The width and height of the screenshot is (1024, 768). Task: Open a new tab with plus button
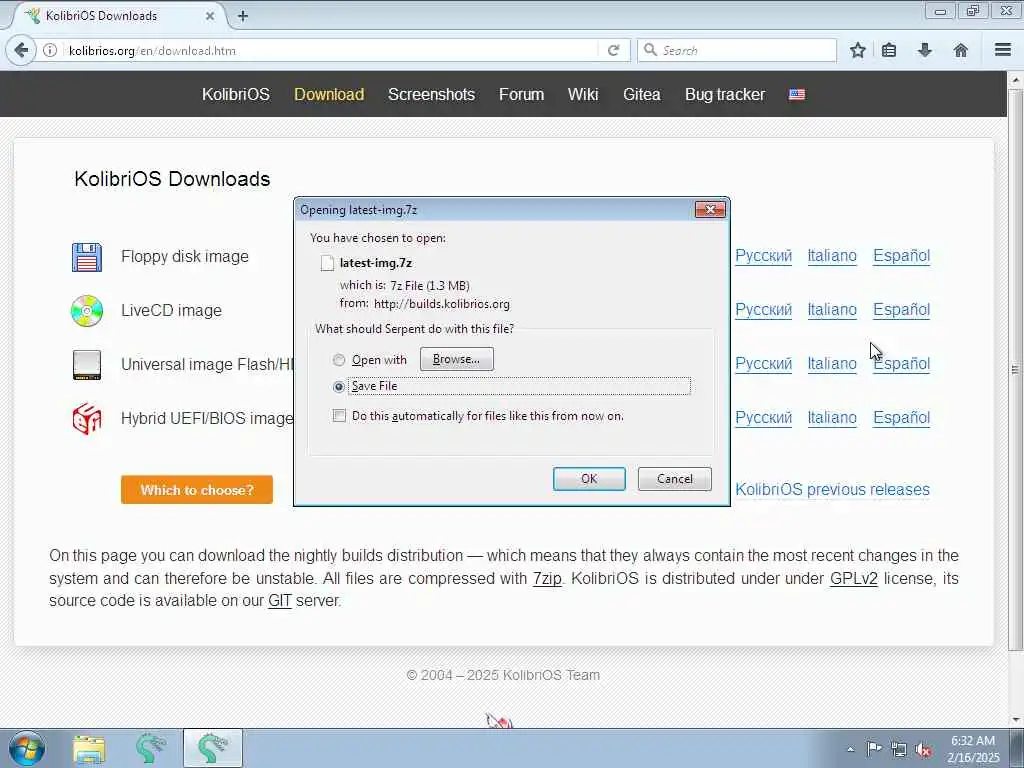[243, 16]
